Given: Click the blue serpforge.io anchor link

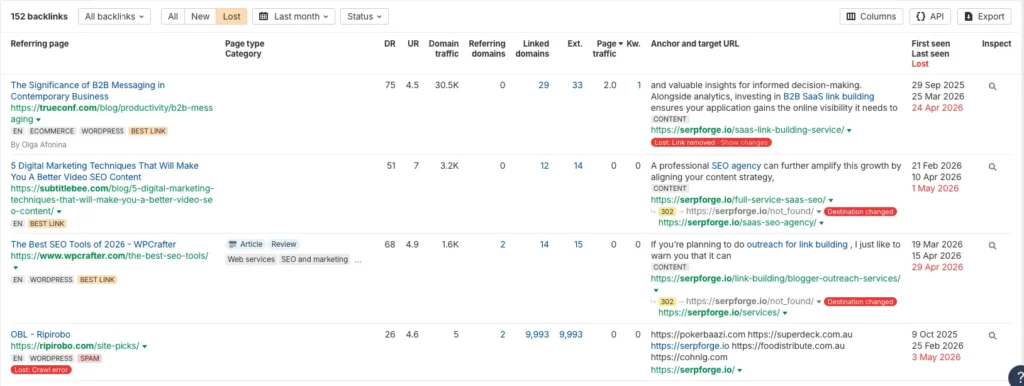Looking at the screenshot, I should 690,346.
